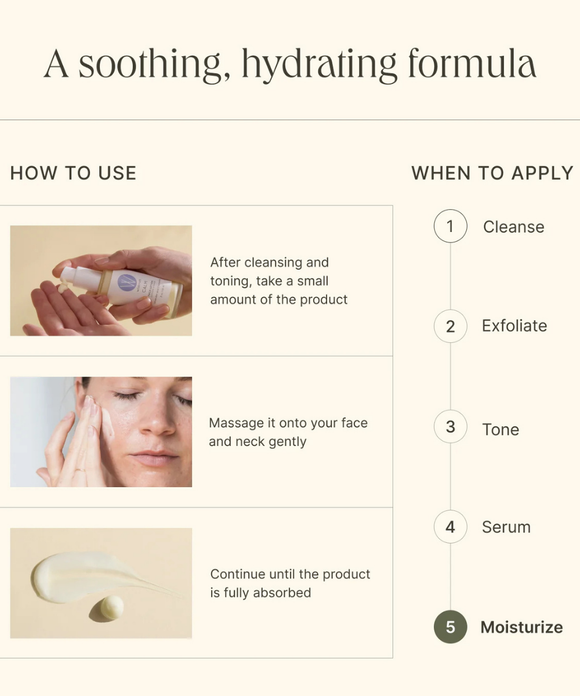The image size is (580, 696).
Task: Click 'Massage it onto your face' text
Action: [288, 432]
